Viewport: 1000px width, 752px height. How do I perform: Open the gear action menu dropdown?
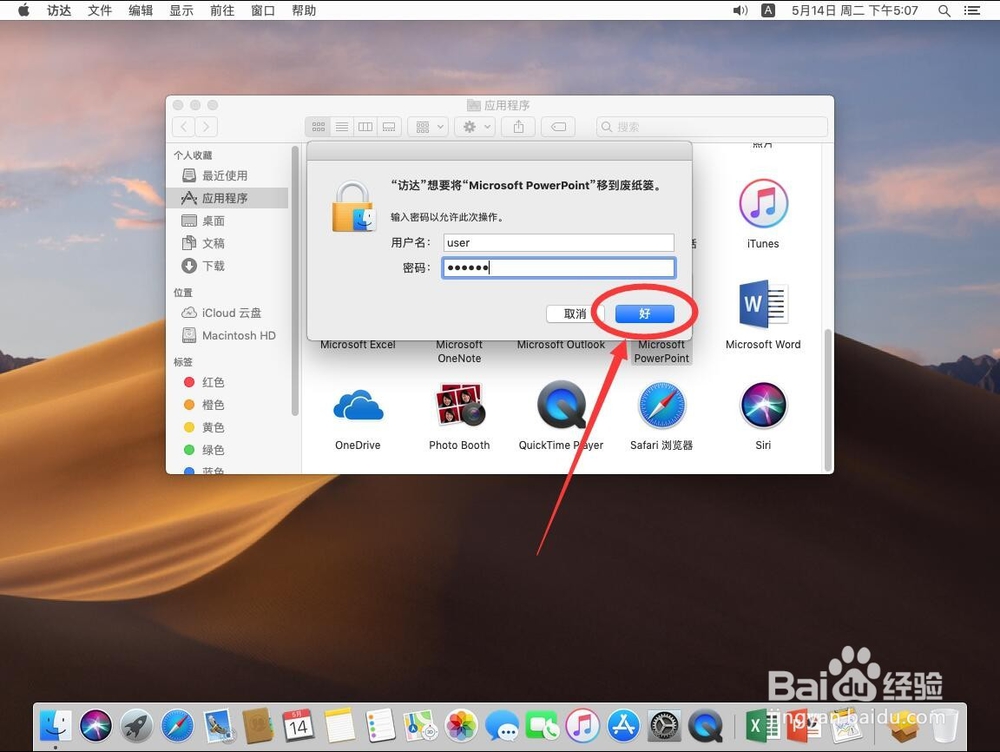(x=475, y=127)
